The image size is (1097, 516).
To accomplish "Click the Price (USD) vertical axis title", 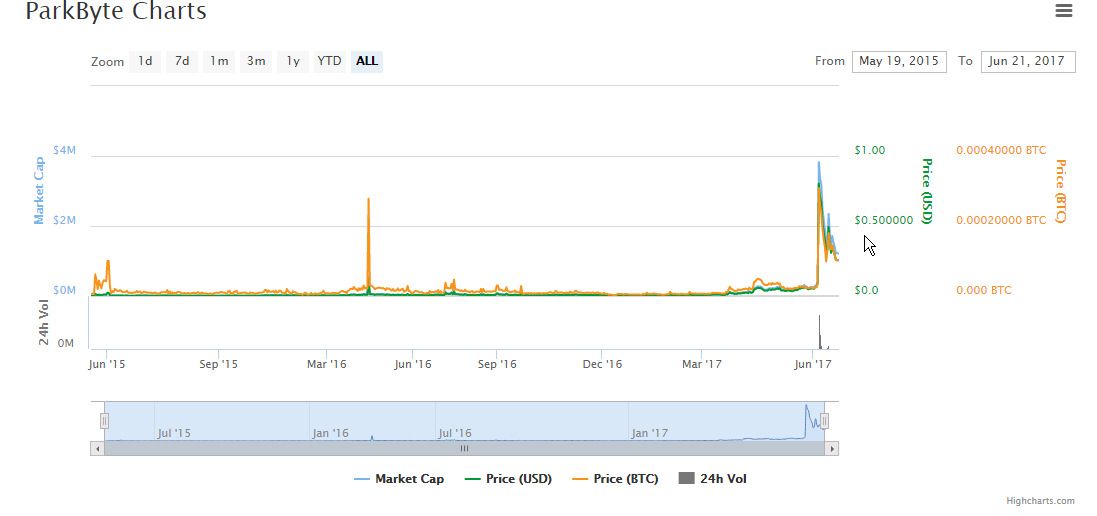I will pos(927,191).
